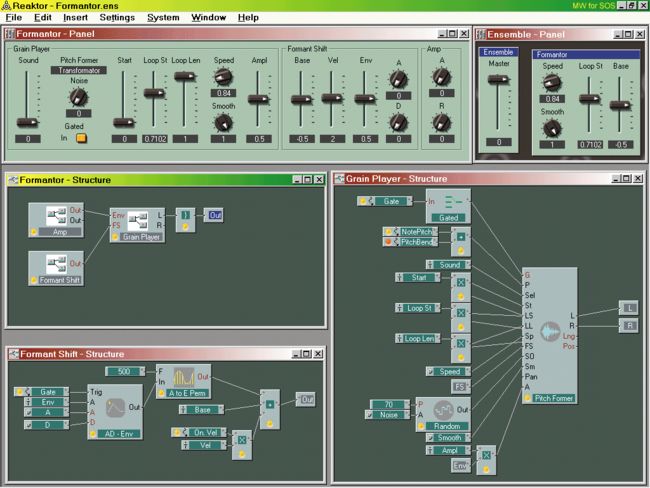Select the A to E Perm module

pyautogui.click(x=183, y=381)
